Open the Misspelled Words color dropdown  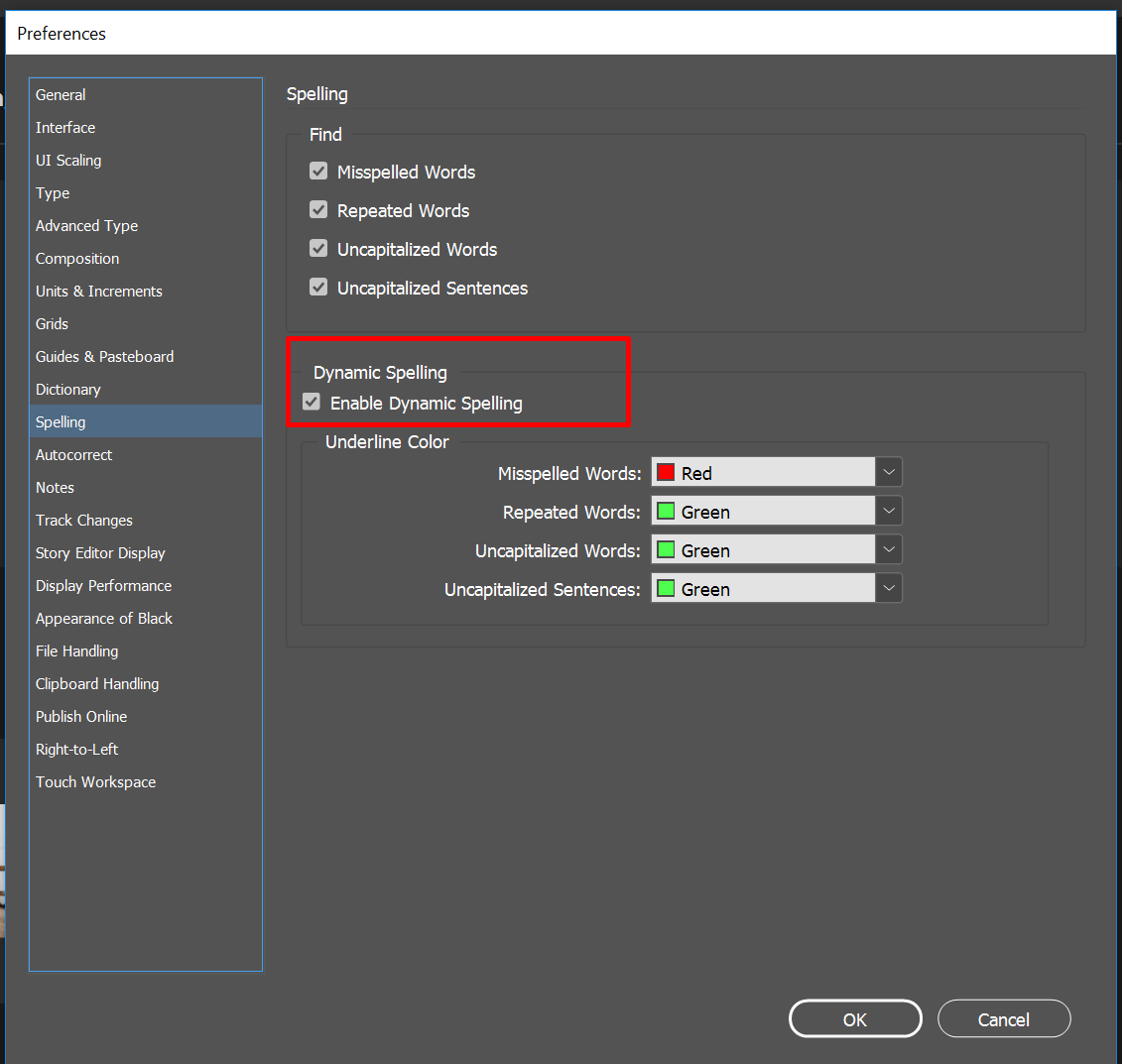click(888, 471)
